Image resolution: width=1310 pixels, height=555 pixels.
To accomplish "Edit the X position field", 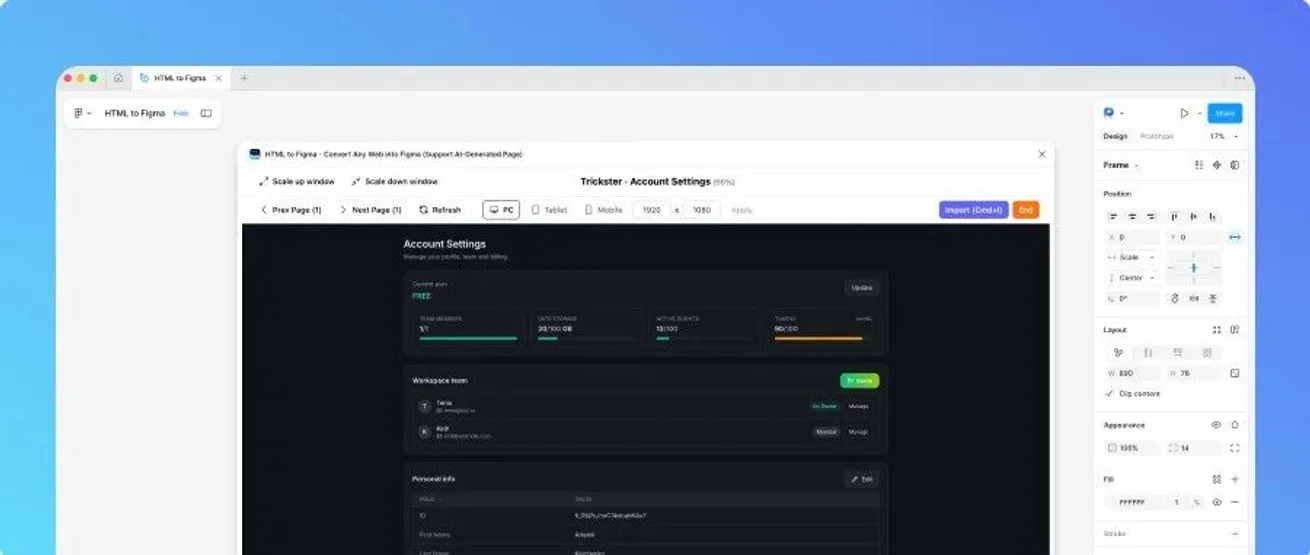I will 1132,238.
